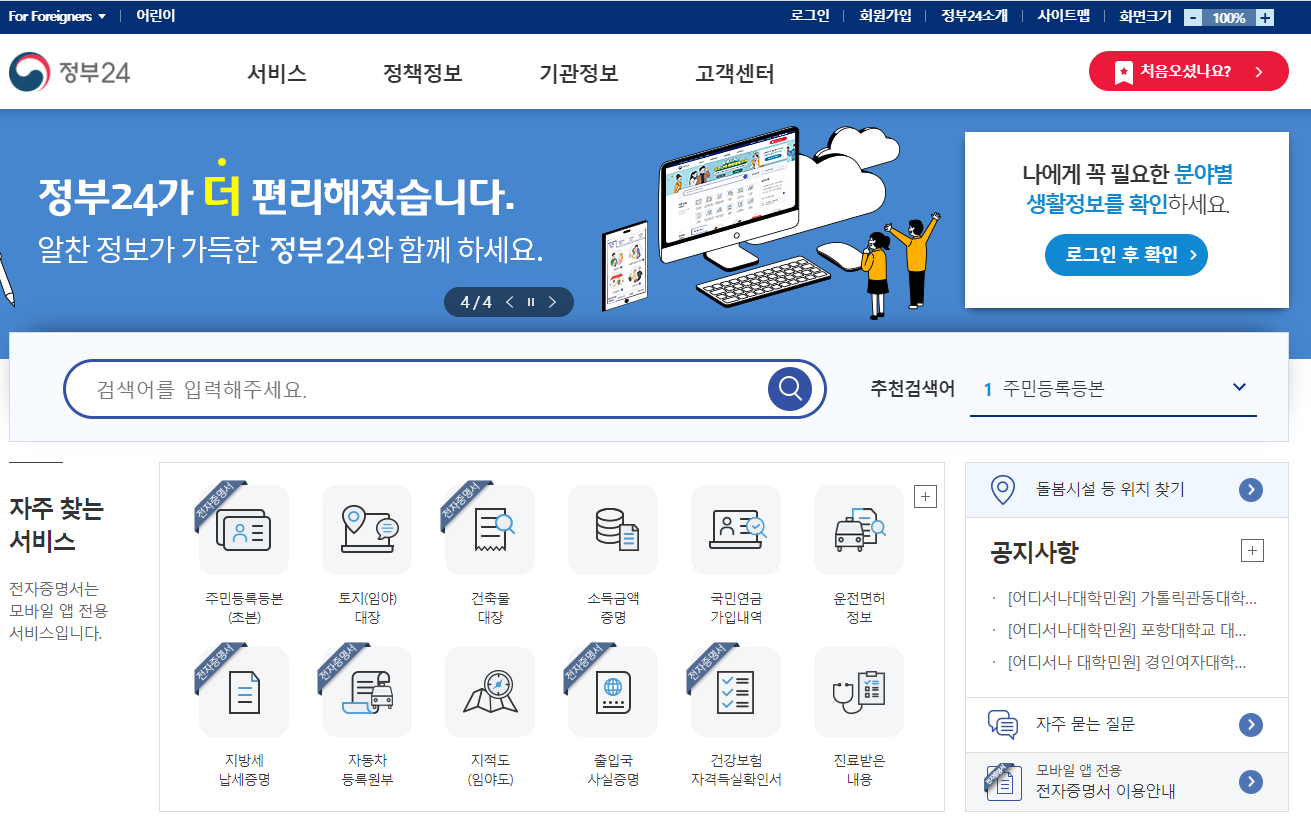Open the 고객센터 menu
The image size is (1311, 829).
(x=735, y=73)
